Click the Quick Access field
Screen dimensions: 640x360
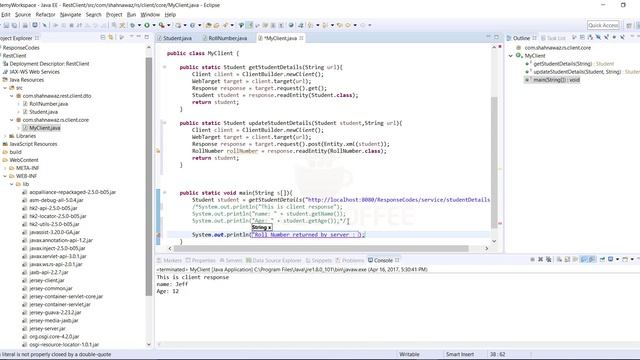tap(603, 25)
